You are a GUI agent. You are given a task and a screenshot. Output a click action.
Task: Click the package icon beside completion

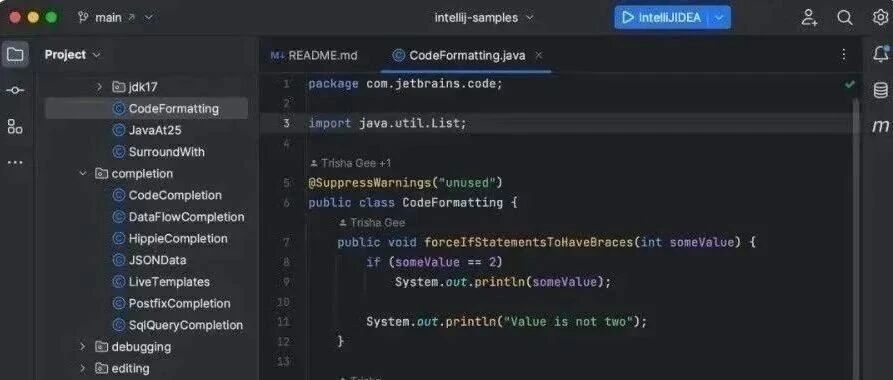click(102, 174)
